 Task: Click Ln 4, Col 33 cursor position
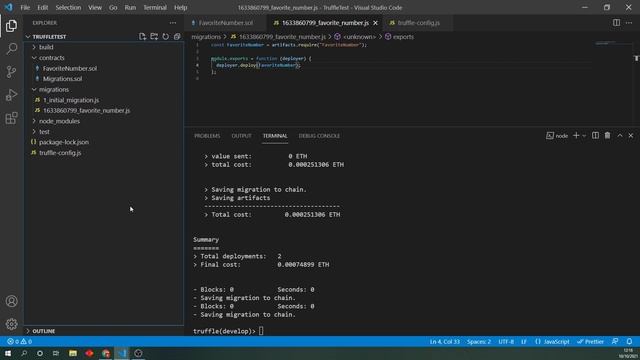pos(444,342)
